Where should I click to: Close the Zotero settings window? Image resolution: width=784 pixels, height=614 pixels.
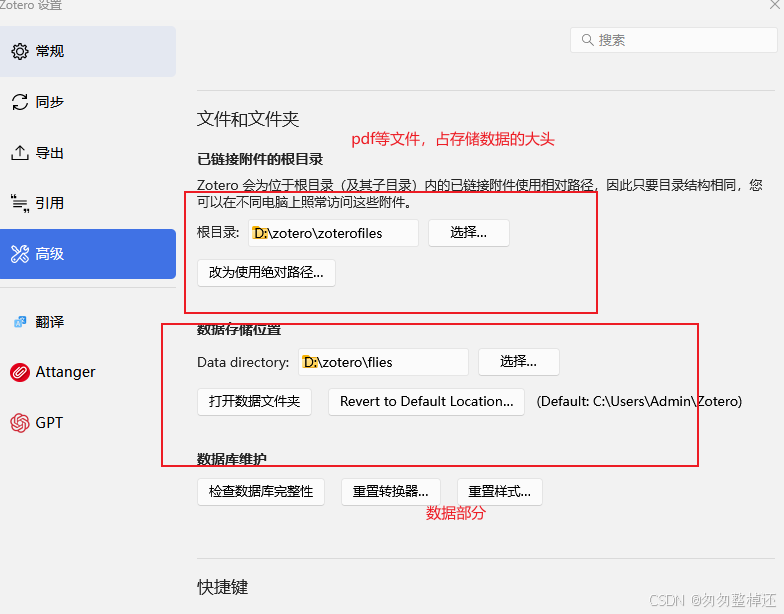point(774,4)
